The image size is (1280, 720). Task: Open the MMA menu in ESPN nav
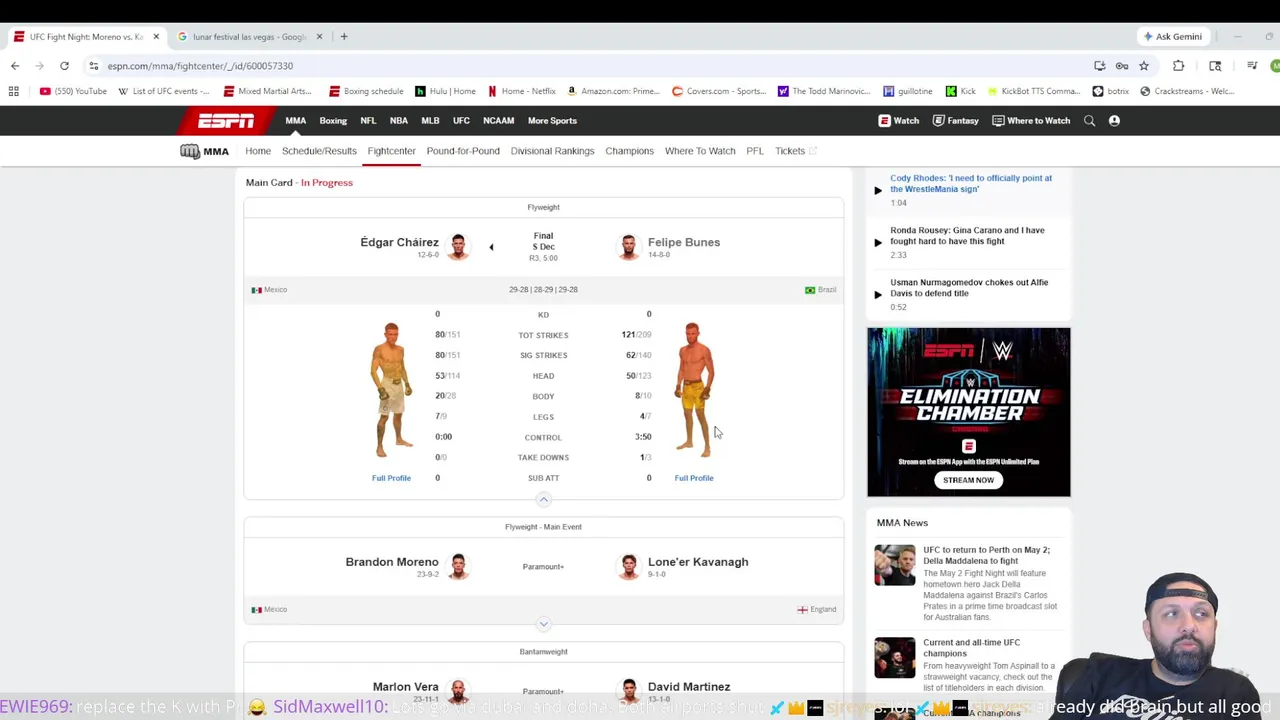pos(295,121)
